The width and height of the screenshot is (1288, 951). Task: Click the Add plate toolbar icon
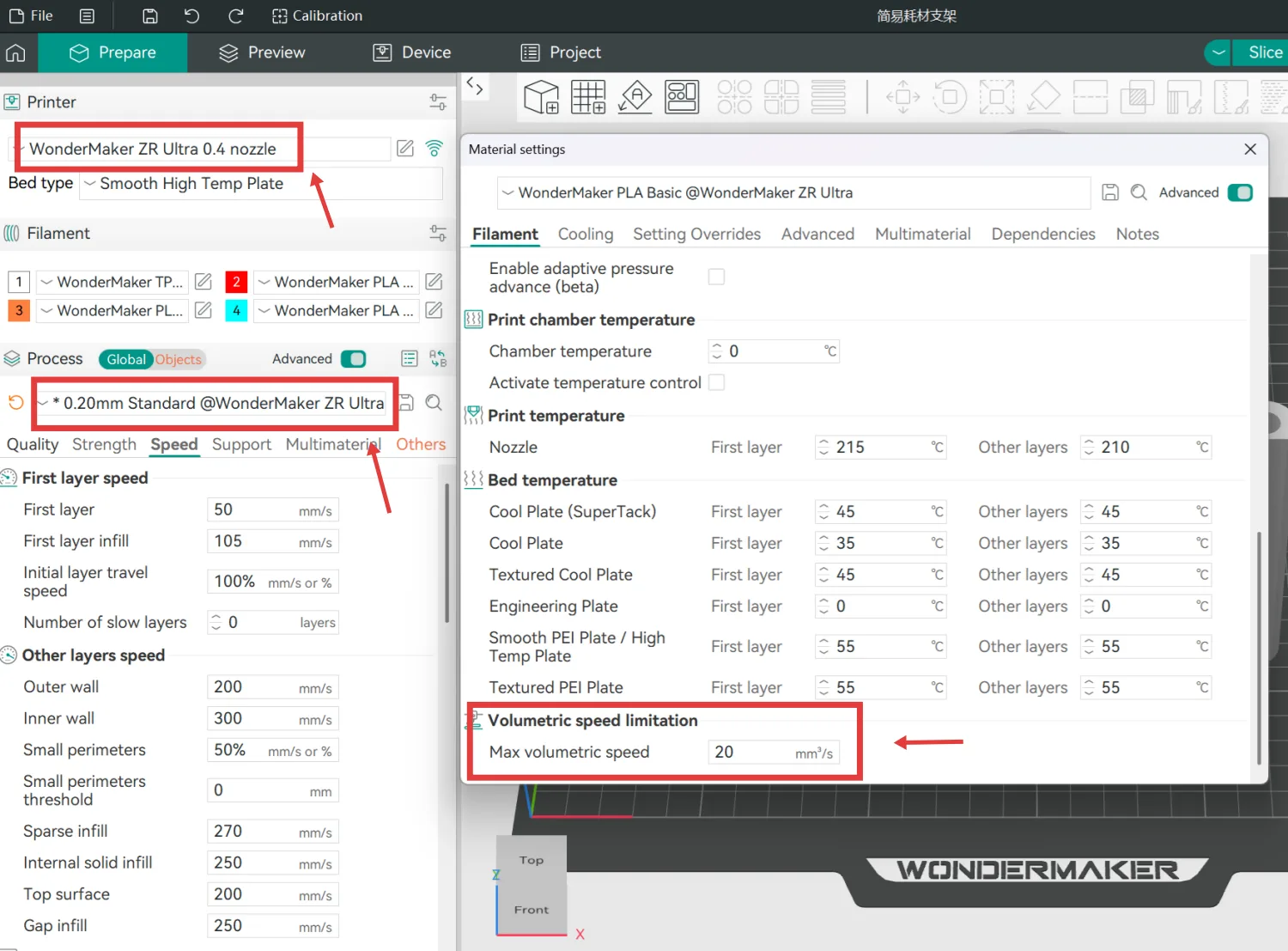[588, 97]
